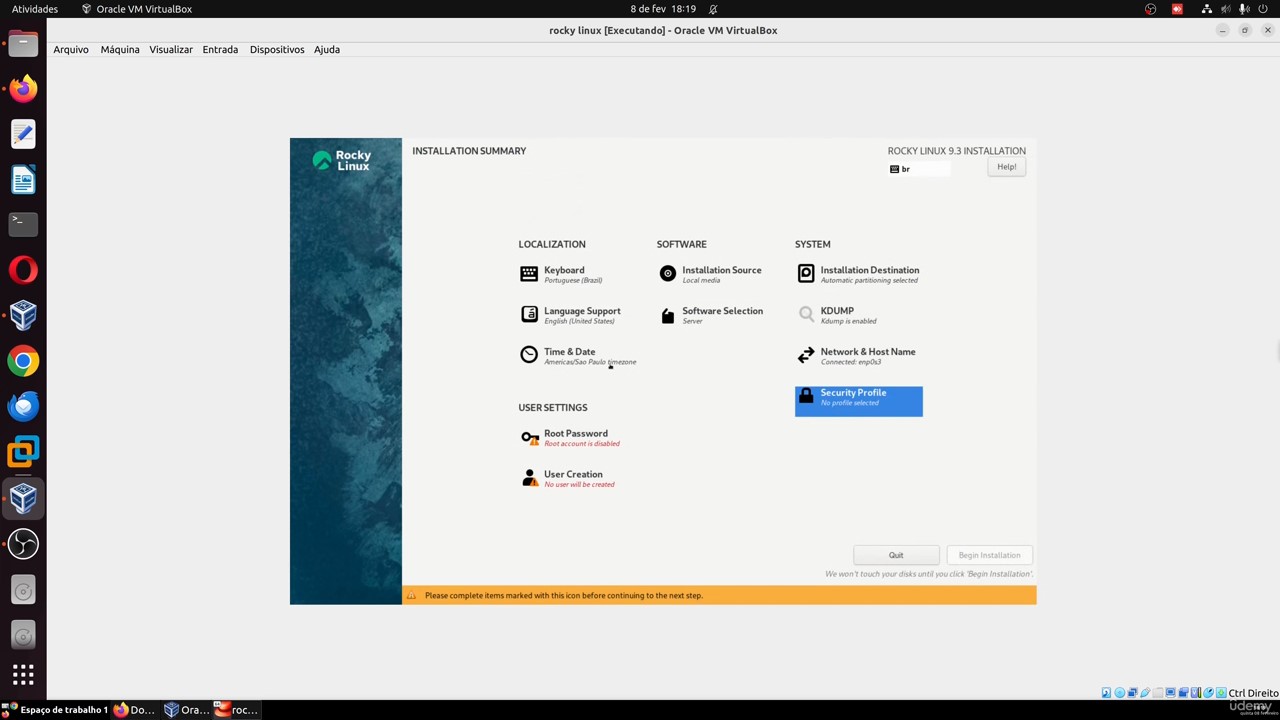The height and width of the screenshot is (720, 1280).
Task: Open the Oracle VM VirtualBox app menu
Action: coord(136,9)
